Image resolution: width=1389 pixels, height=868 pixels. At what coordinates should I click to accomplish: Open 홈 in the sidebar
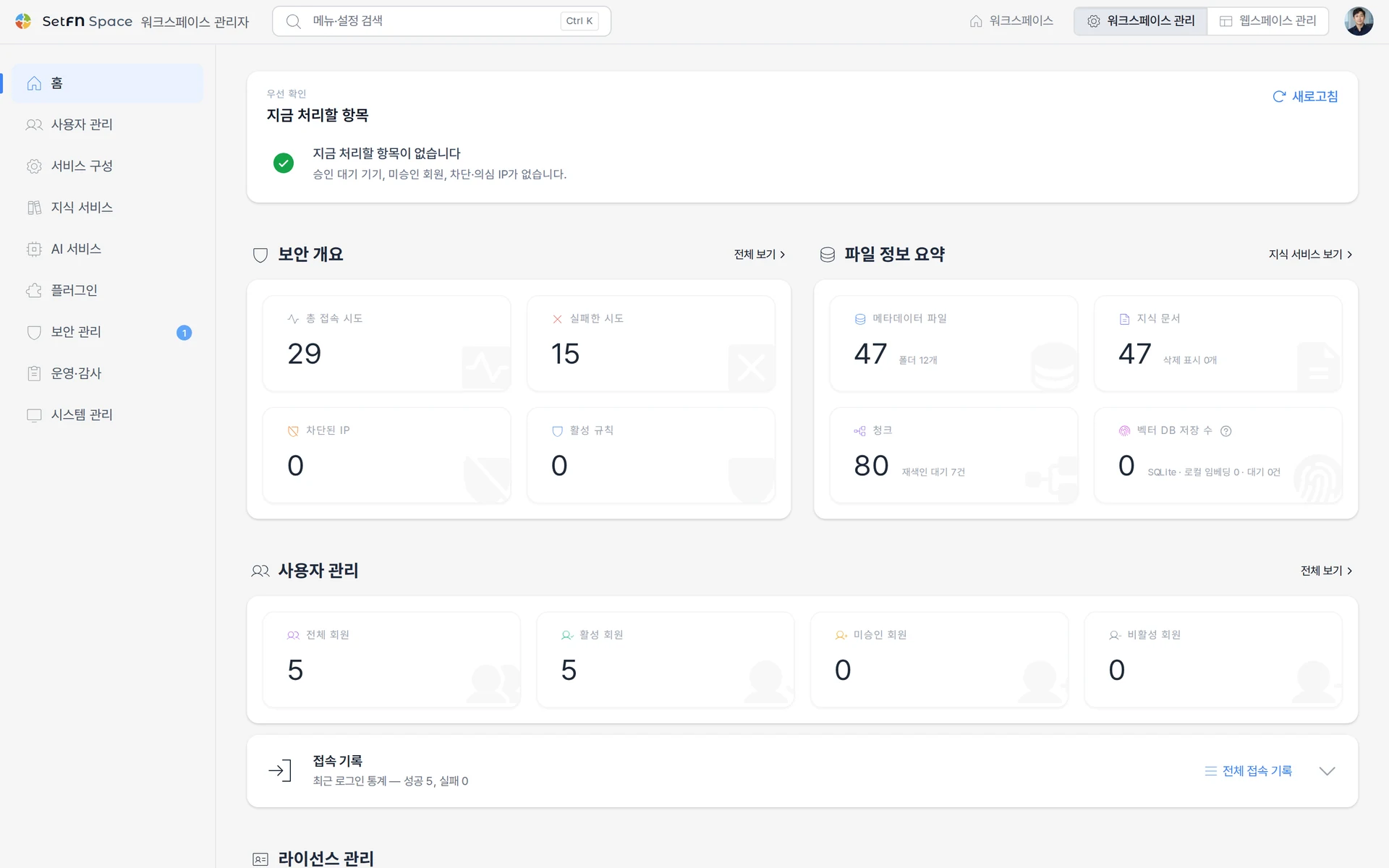(x=107, y=83)
